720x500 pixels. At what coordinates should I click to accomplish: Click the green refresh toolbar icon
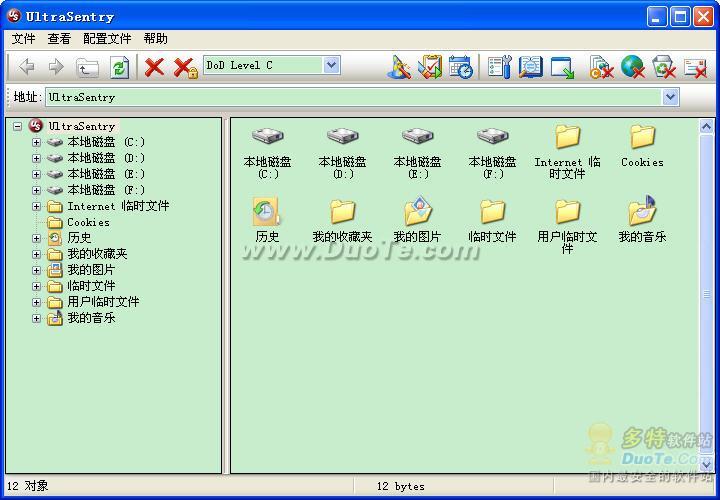click(x=119, y=67)
